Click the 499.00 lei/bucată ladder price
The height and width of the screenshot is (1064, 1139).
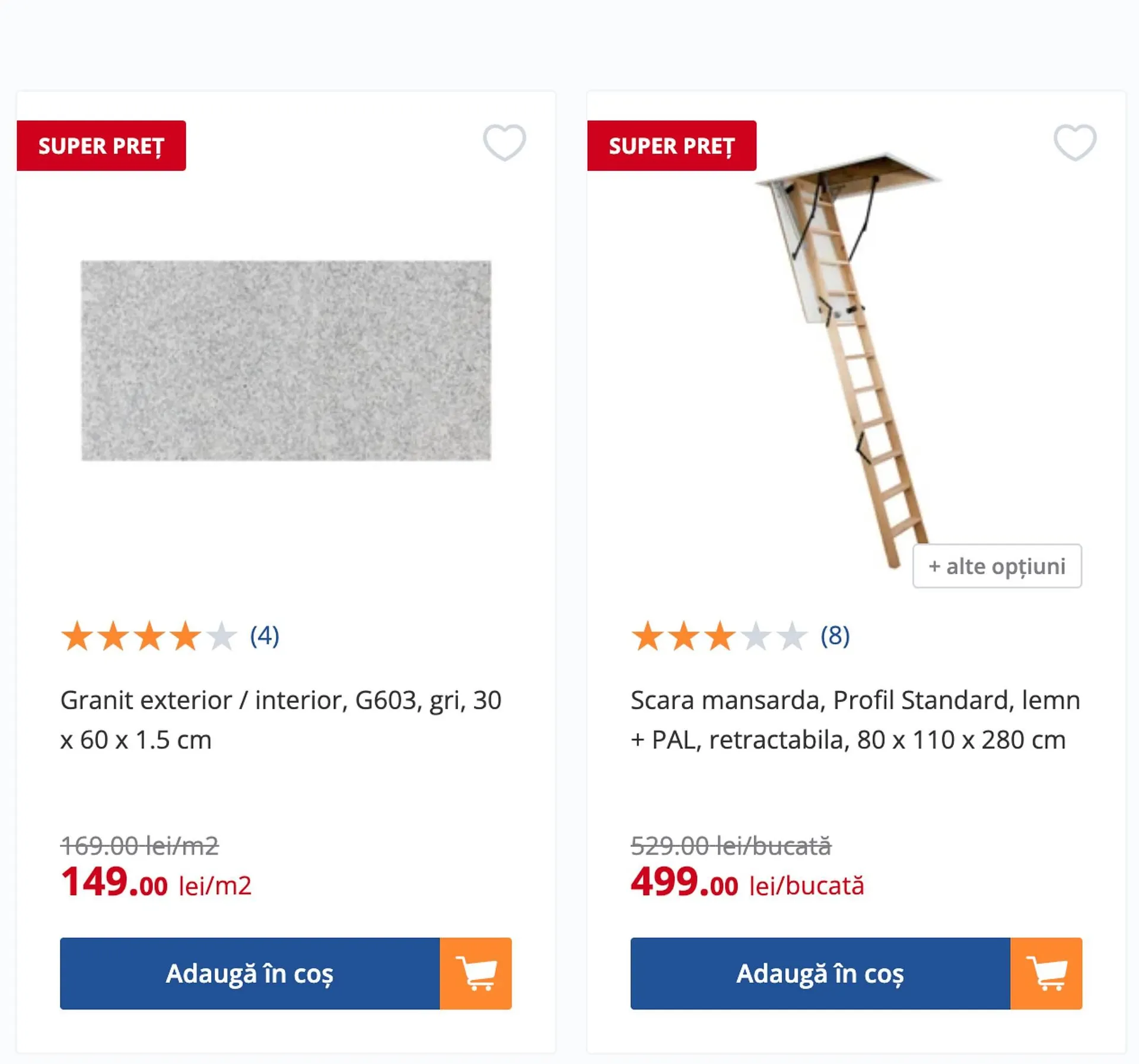747,883
